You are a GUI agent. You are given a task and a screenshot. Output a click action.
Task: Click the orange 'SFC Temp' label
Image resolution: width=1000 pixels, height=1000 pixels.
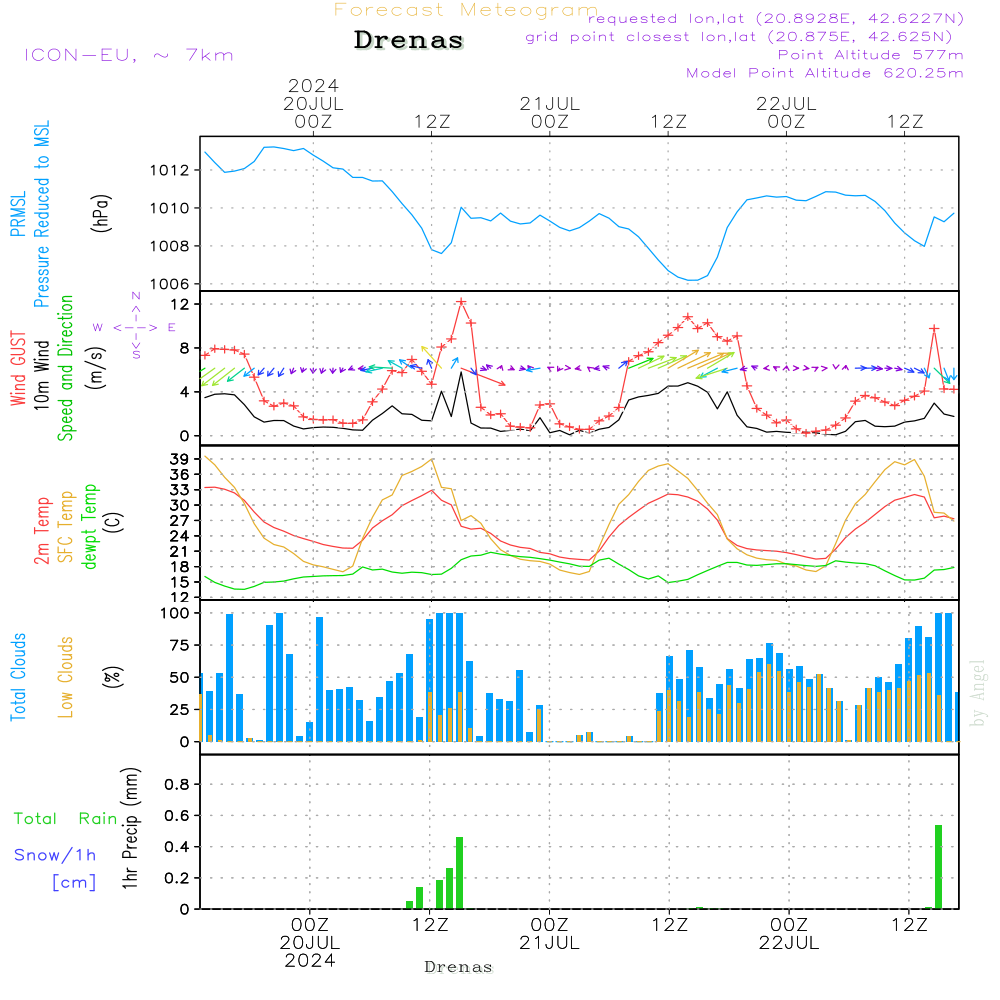66,527
